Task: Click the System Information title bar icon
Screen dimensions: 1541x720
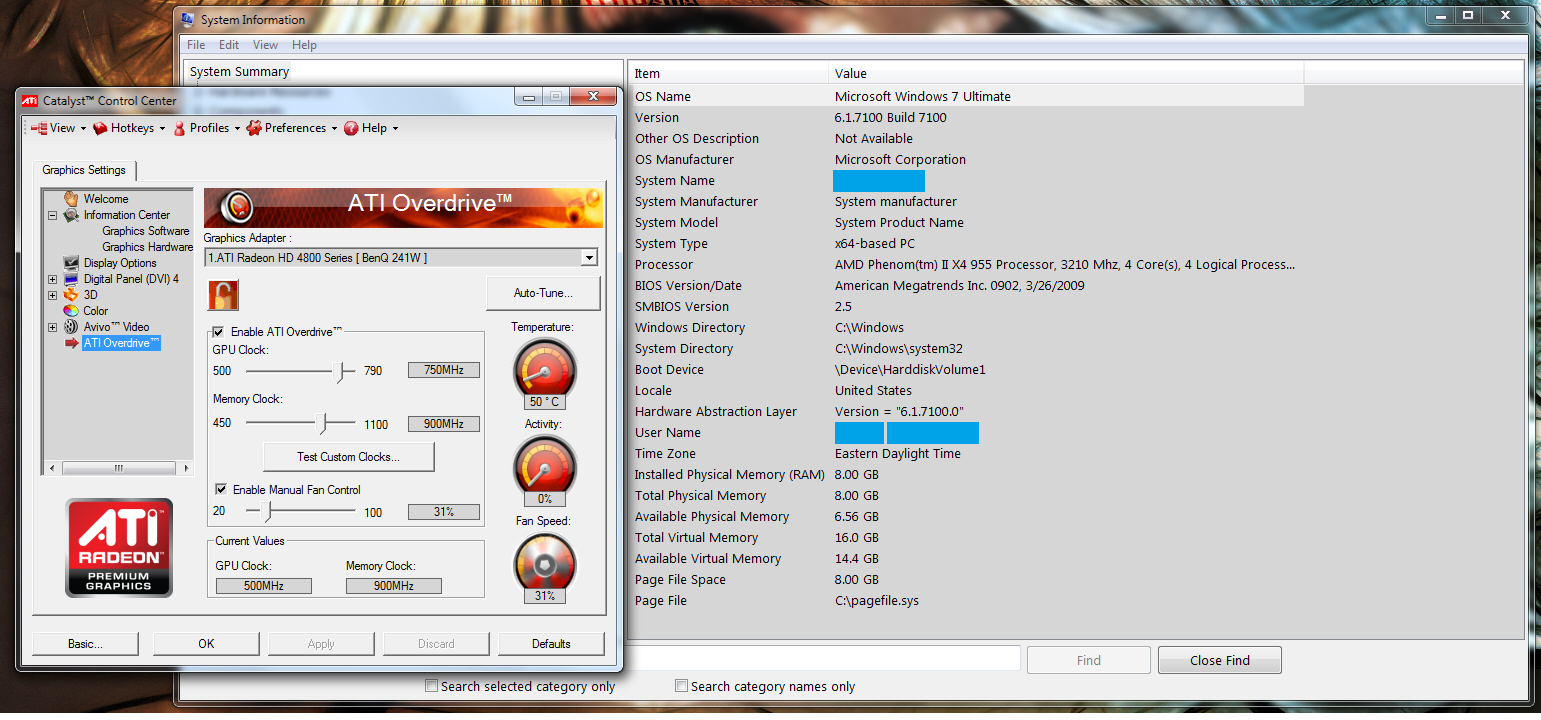Action: click(x=187, y=19)
